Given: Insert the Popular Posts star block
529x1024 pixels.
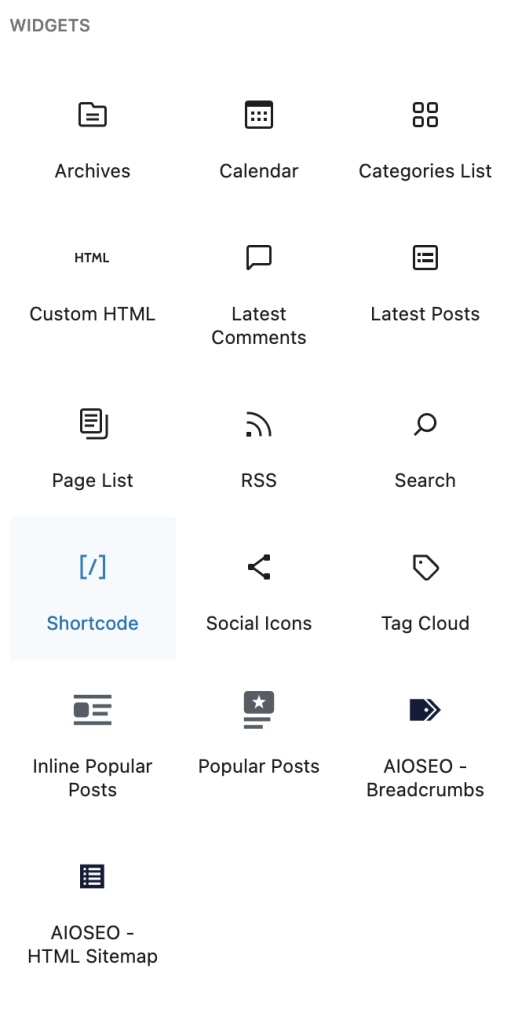Looking at the screenshot, I should pyautogui.click(x=259, y=743).
